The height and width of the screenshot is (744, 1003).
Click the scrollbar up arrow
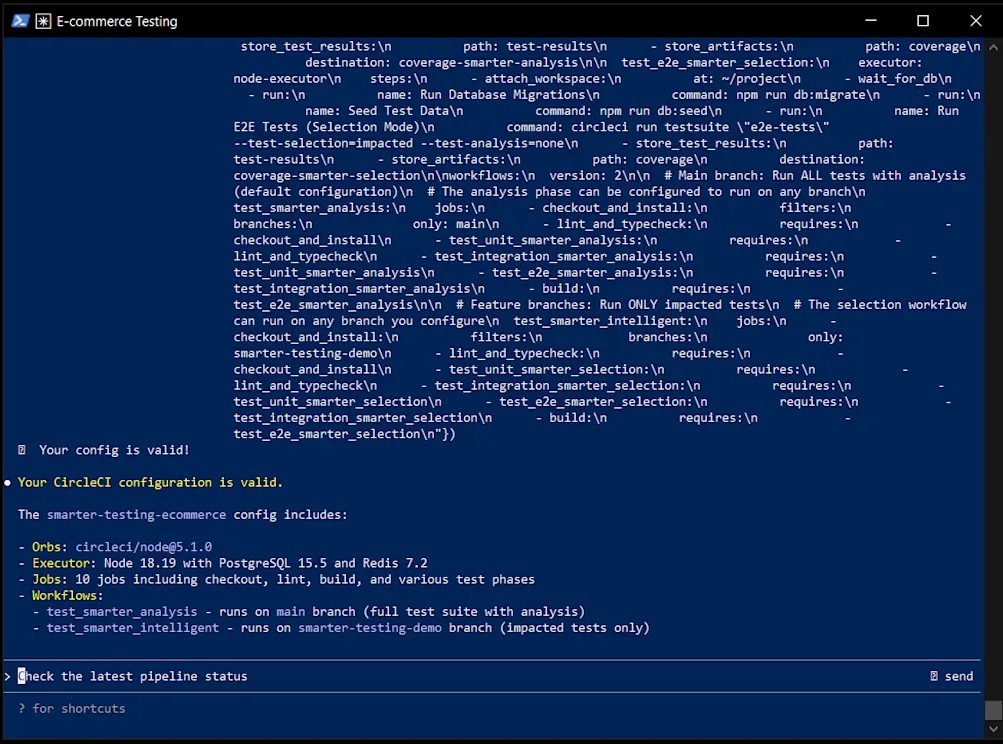click(993, 47)
